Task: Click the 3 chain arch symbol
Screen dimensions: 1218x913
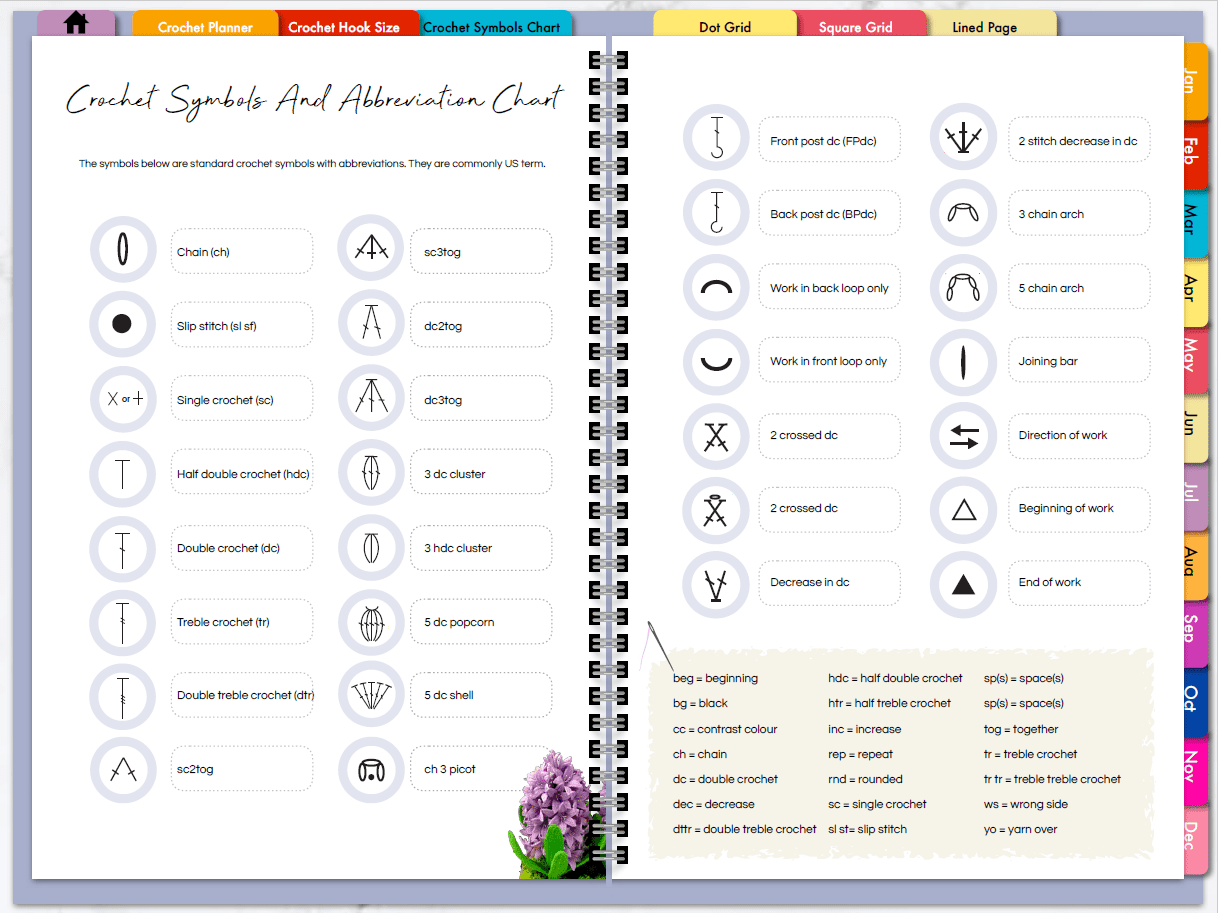Action: coord(963,212)
